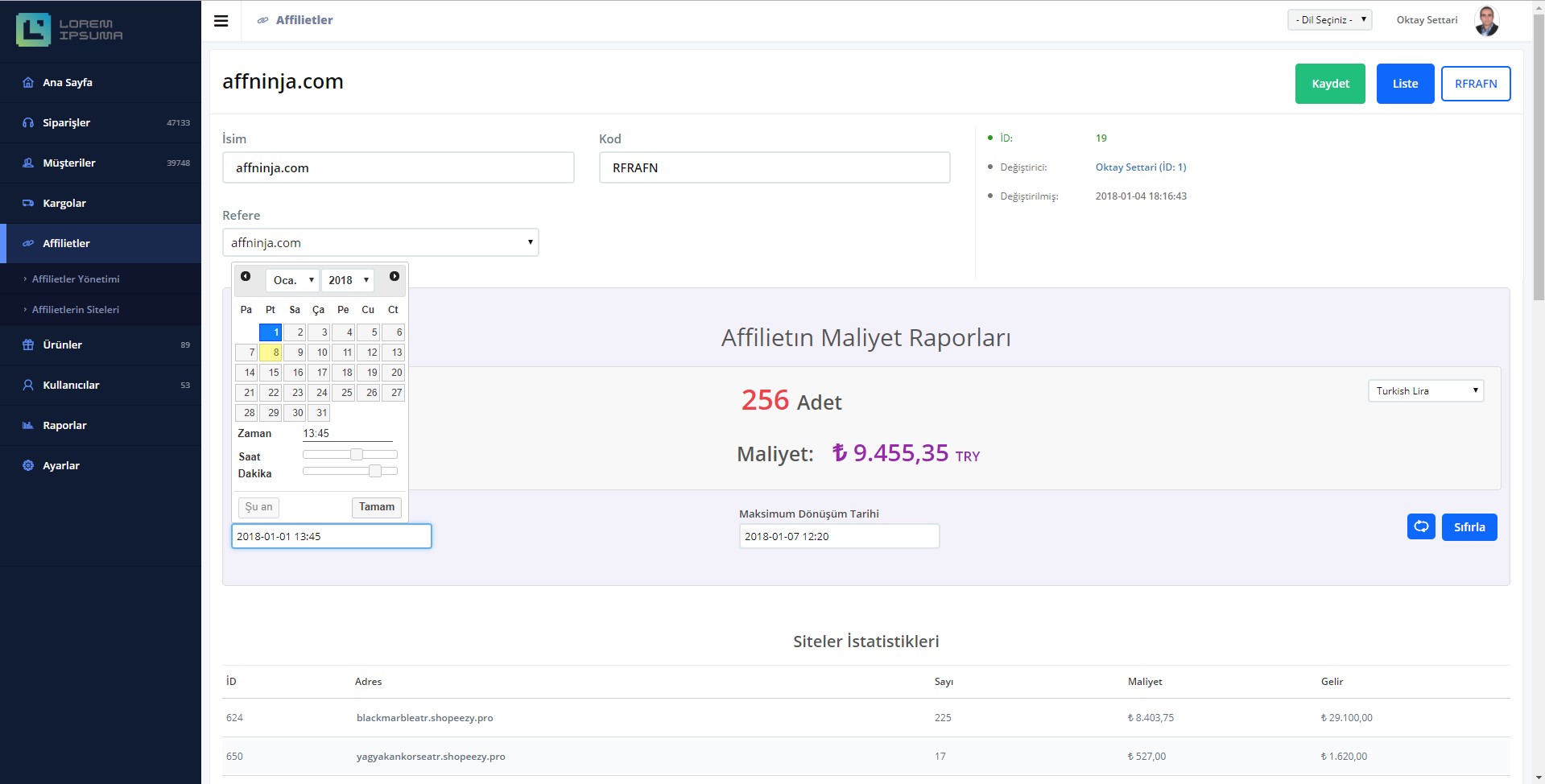The image size is (1545, 784).
Task: Click the hamburger menu icon
Action: click(x=221, y=21)
